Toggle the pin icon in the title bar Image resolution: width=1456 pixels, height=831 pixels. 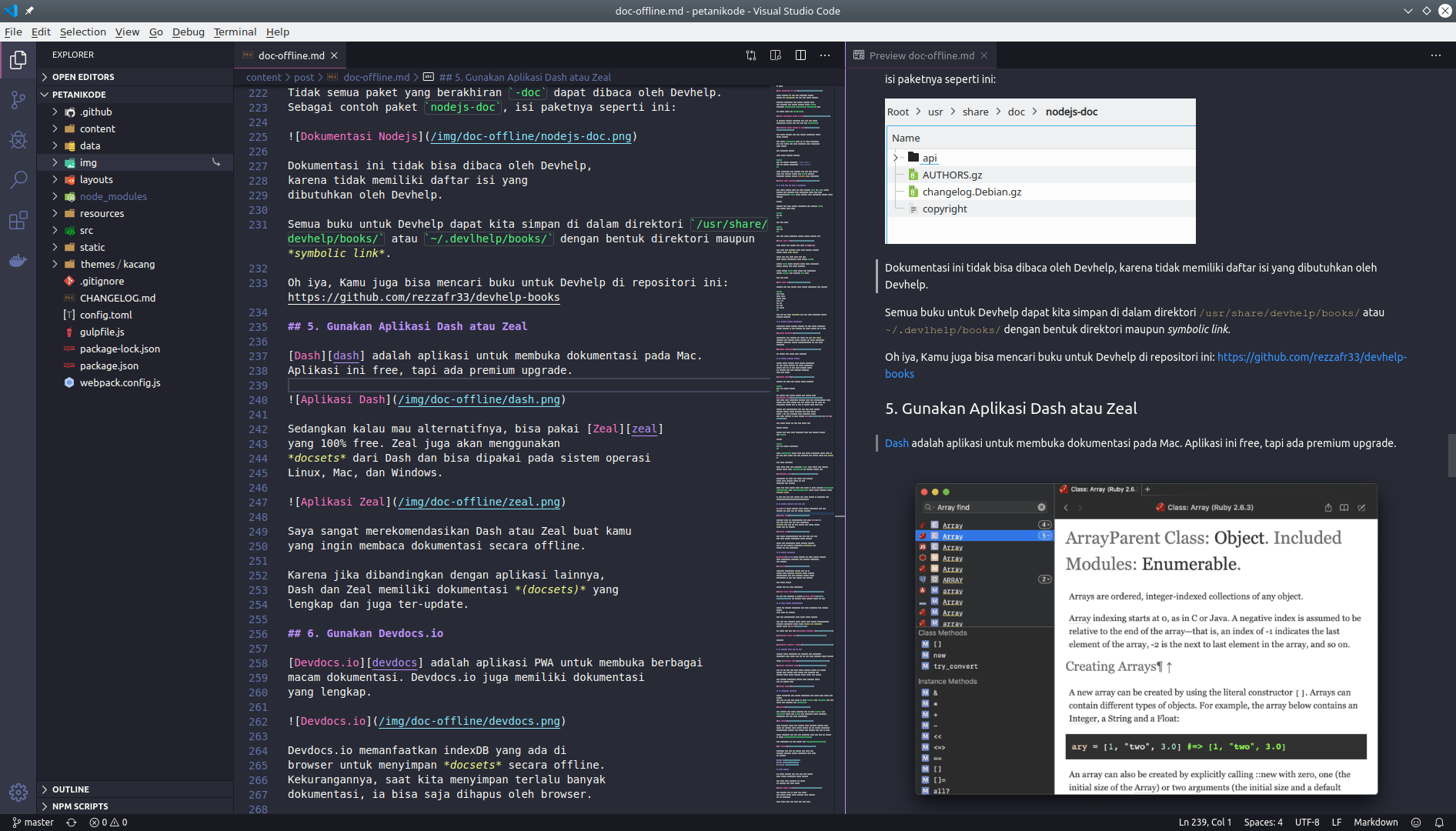coord(29,11)
